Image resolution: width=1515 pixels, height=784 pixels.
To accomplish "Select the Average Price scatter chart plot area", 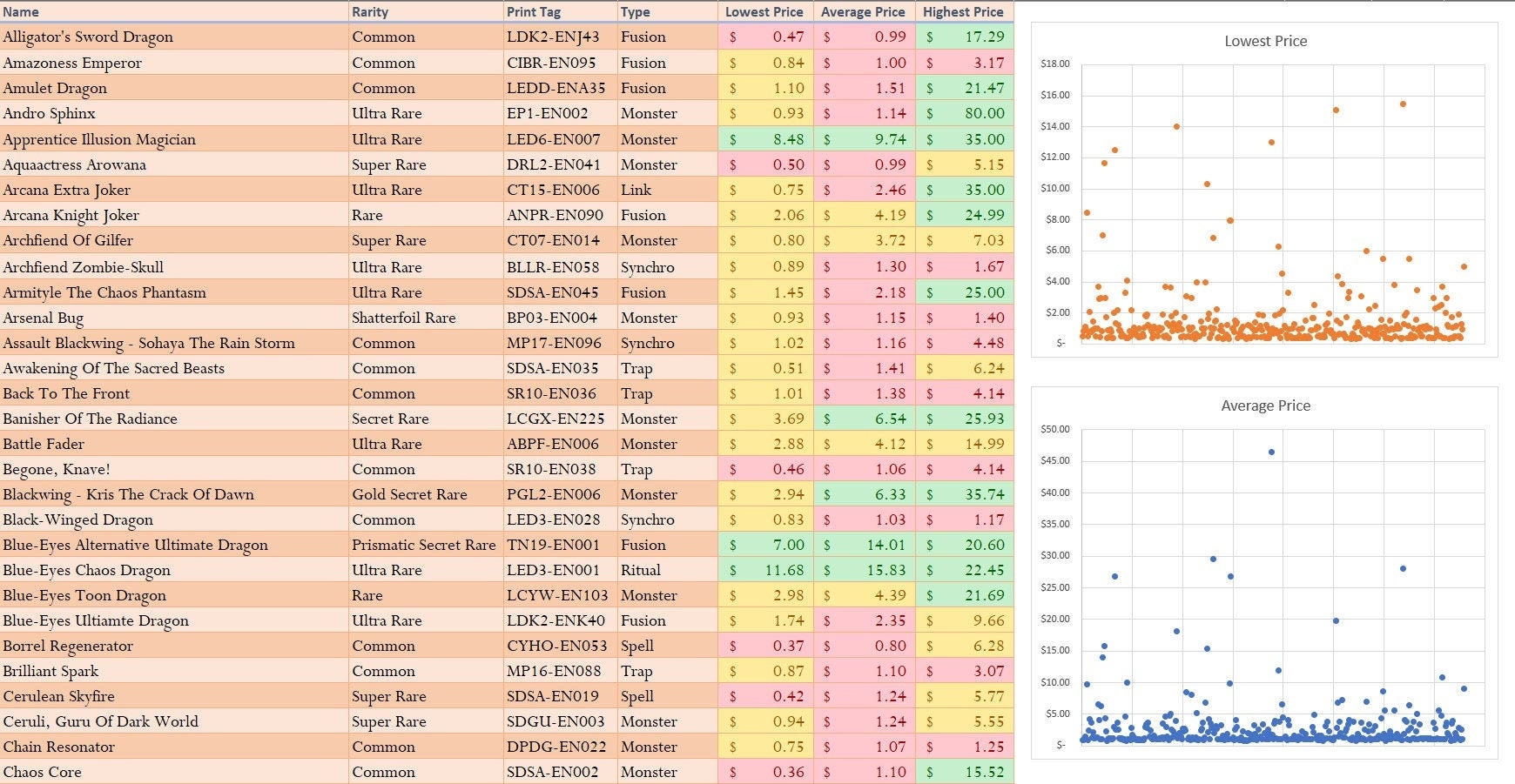I will pos(1283,586).
